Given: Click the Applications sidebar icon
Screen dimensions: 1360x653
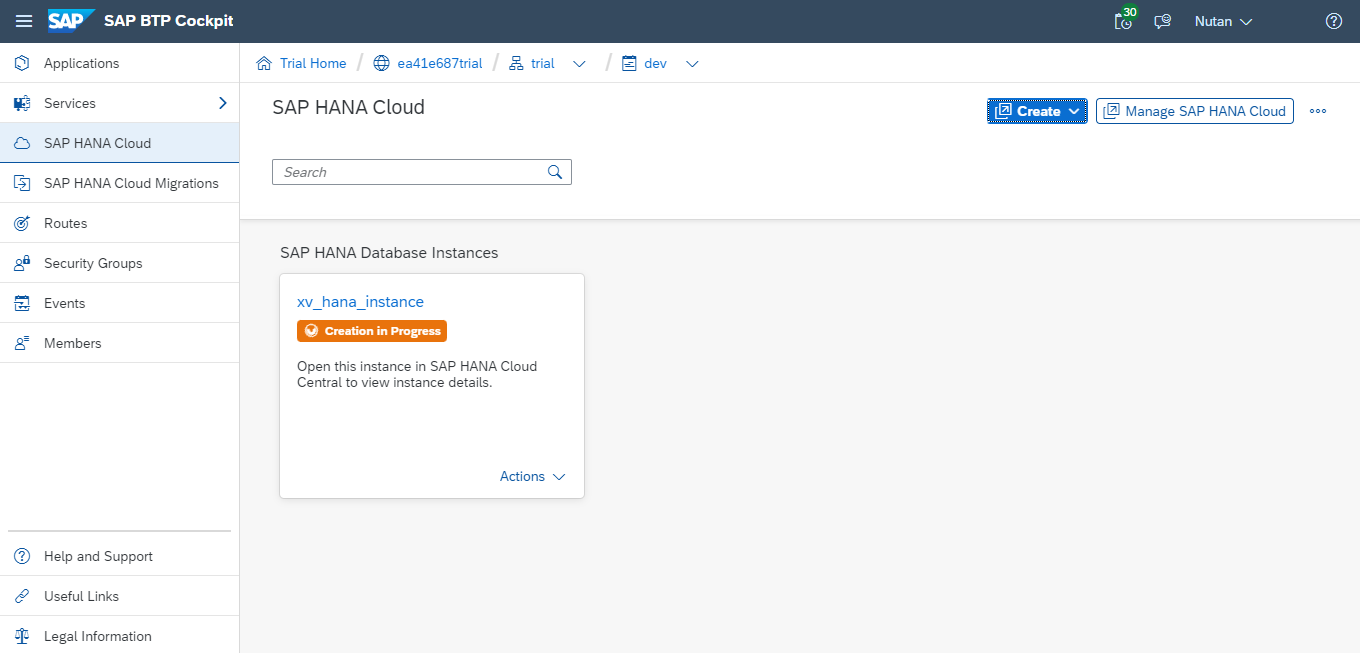Looking at the screenshot, I should click(x=22, y=63).
